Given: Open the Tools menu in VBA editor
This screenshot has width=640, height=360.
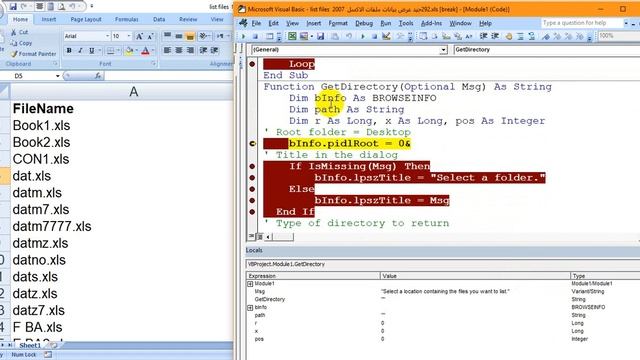Looking at the screenshot, I should [x=406, y=23].
